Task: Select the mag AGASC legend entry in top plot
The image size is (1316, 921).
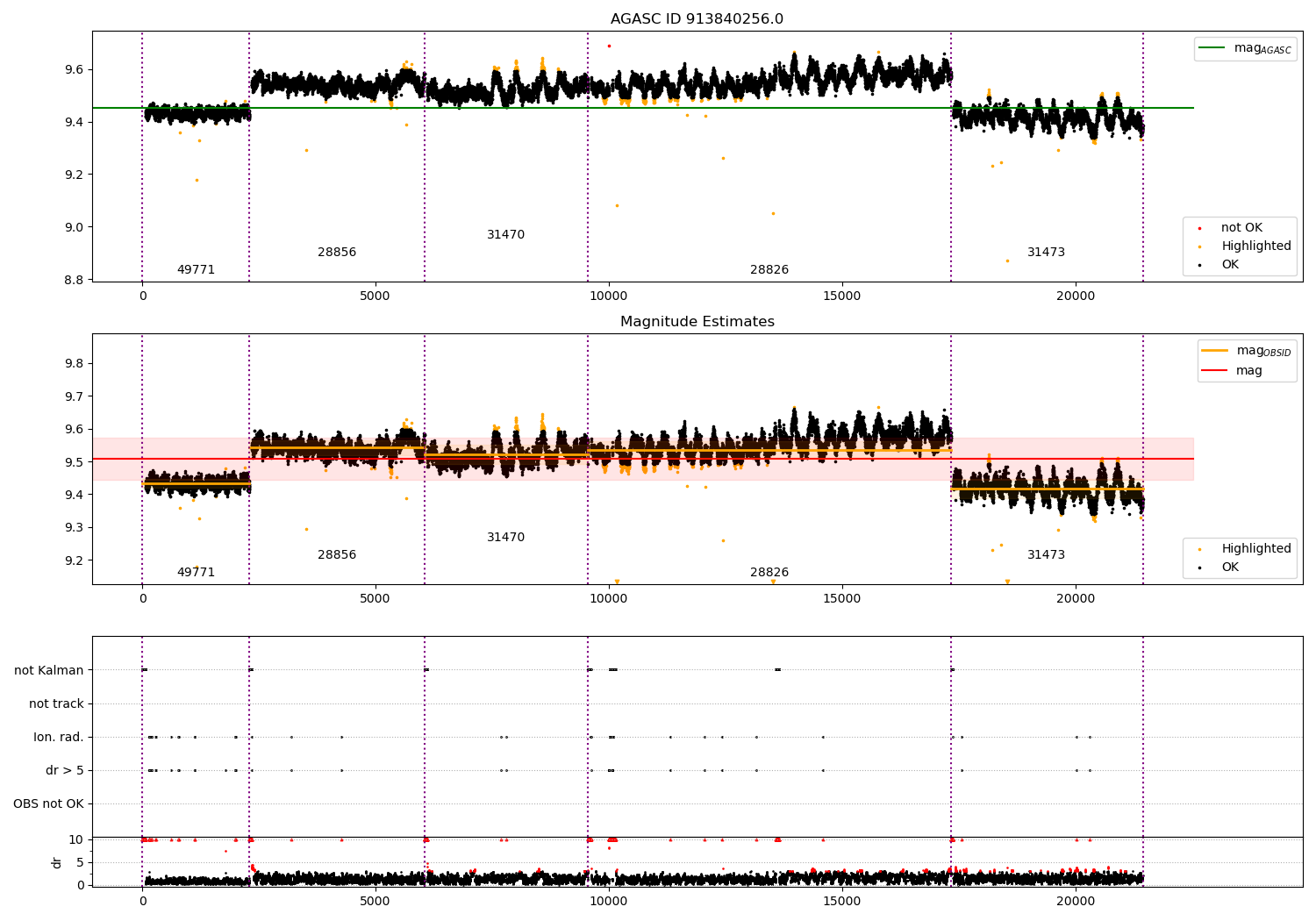Action: (x=1245, y=49)
